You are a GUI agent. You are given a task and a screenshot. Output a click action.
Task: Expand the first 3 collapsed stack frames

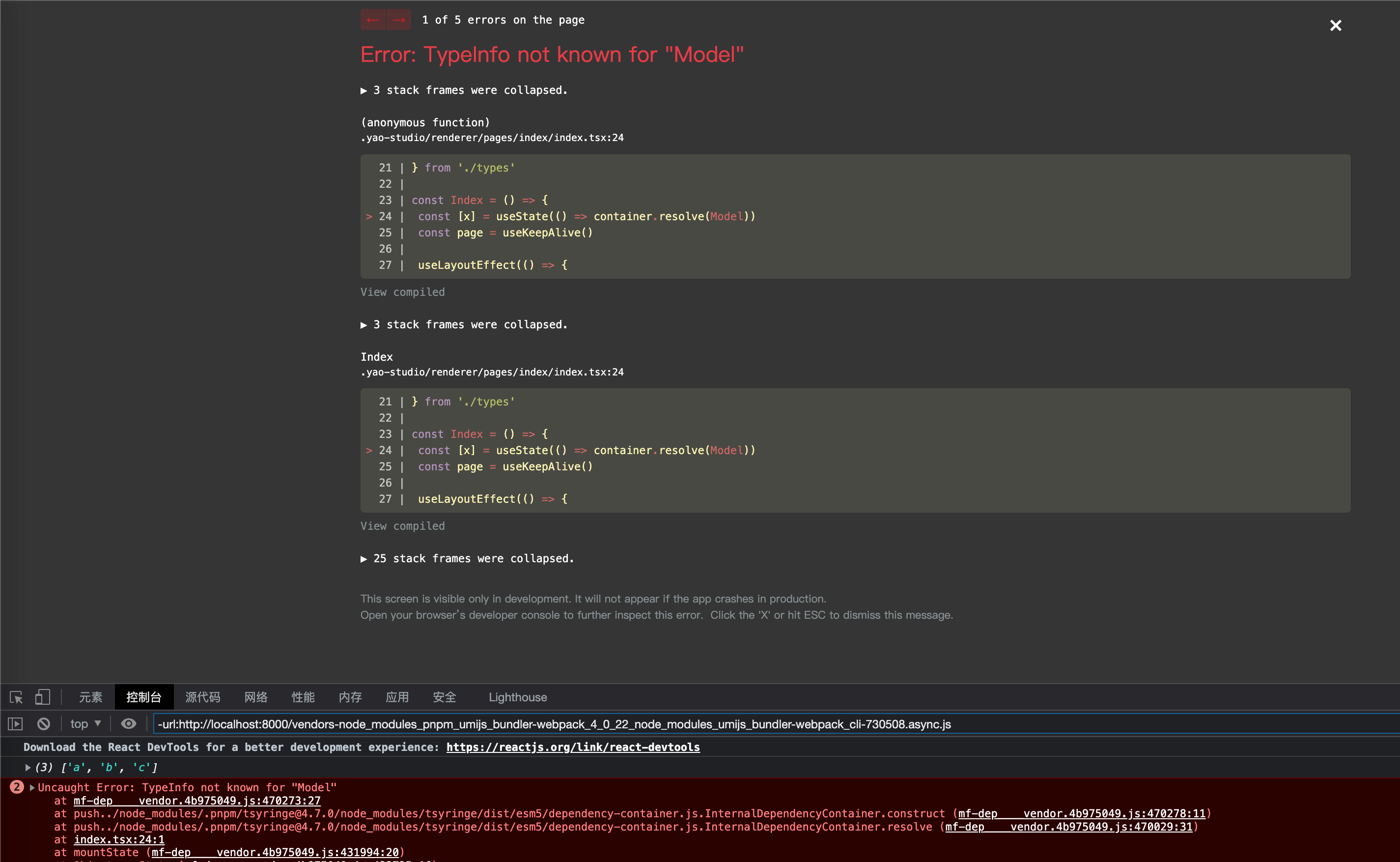coord(464,90)
